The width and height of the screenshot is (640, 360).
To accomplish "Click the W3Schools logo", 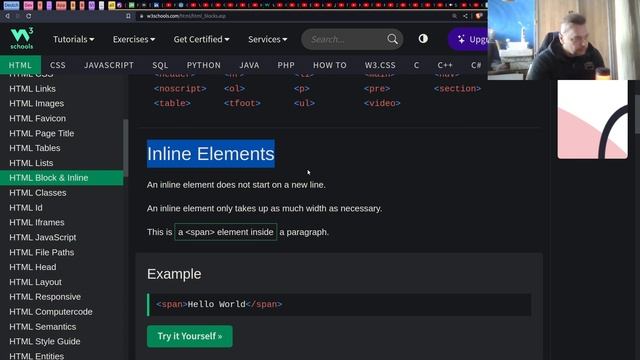I will (x=22, y=38).
